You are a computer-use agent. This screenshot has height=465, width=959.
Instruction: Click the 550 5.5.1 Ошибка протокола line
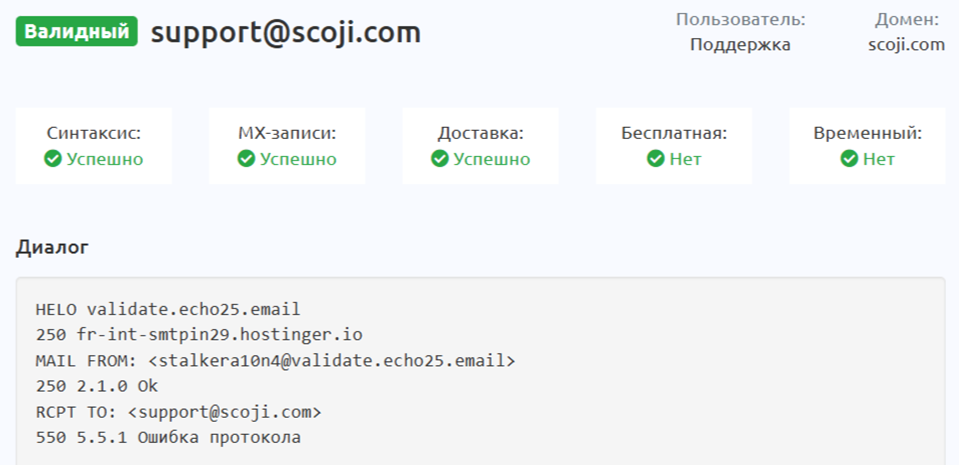(168, 438)
